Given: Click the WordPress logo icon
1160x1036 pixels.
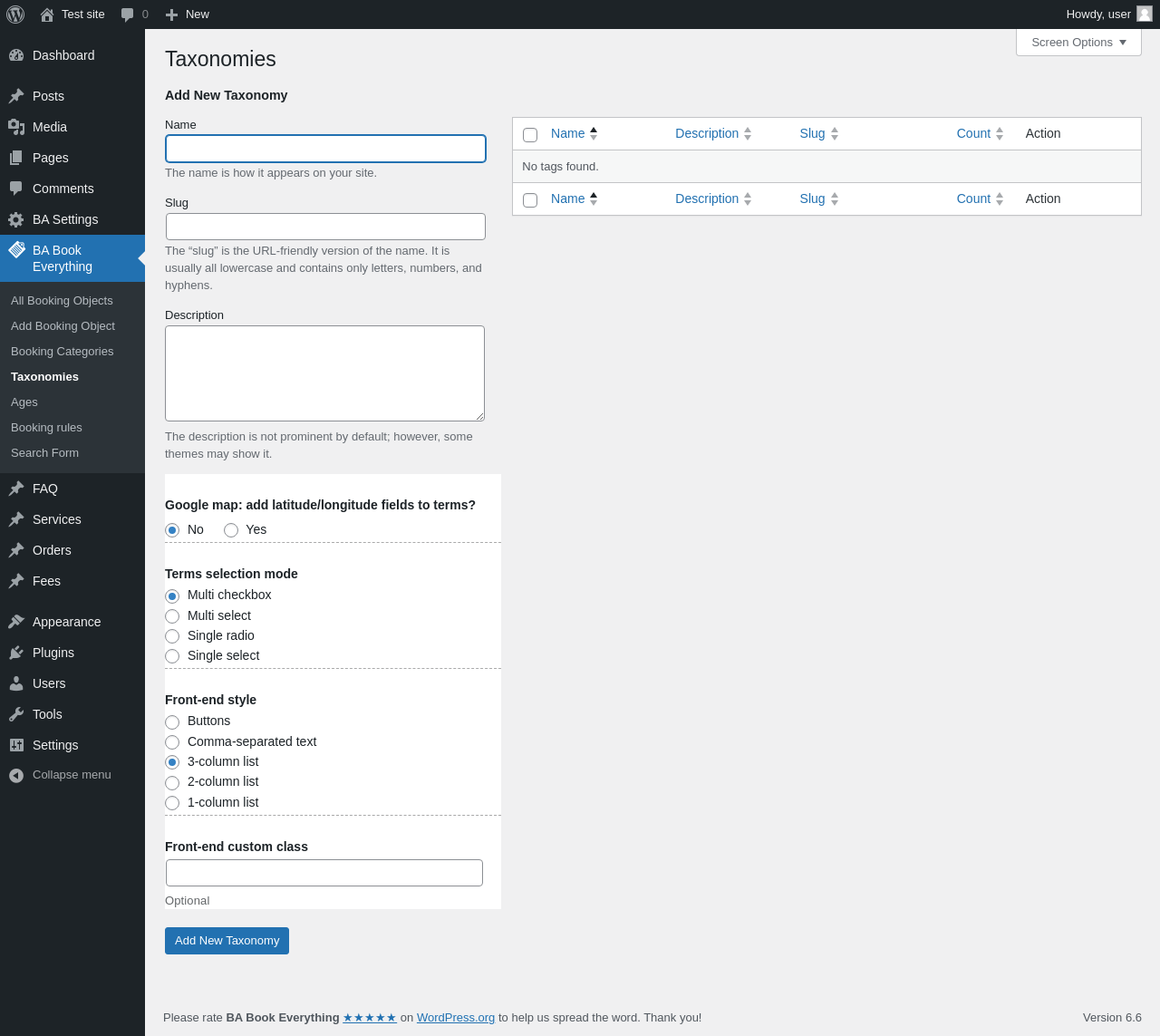Looking at the screenshot, I should click(x=15, y=15).
